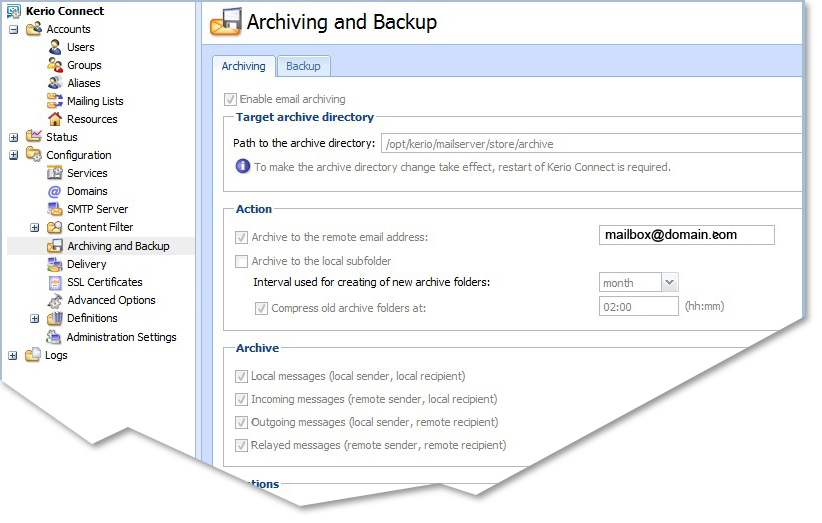Open the Mailing Lists section

pos(95,101)
